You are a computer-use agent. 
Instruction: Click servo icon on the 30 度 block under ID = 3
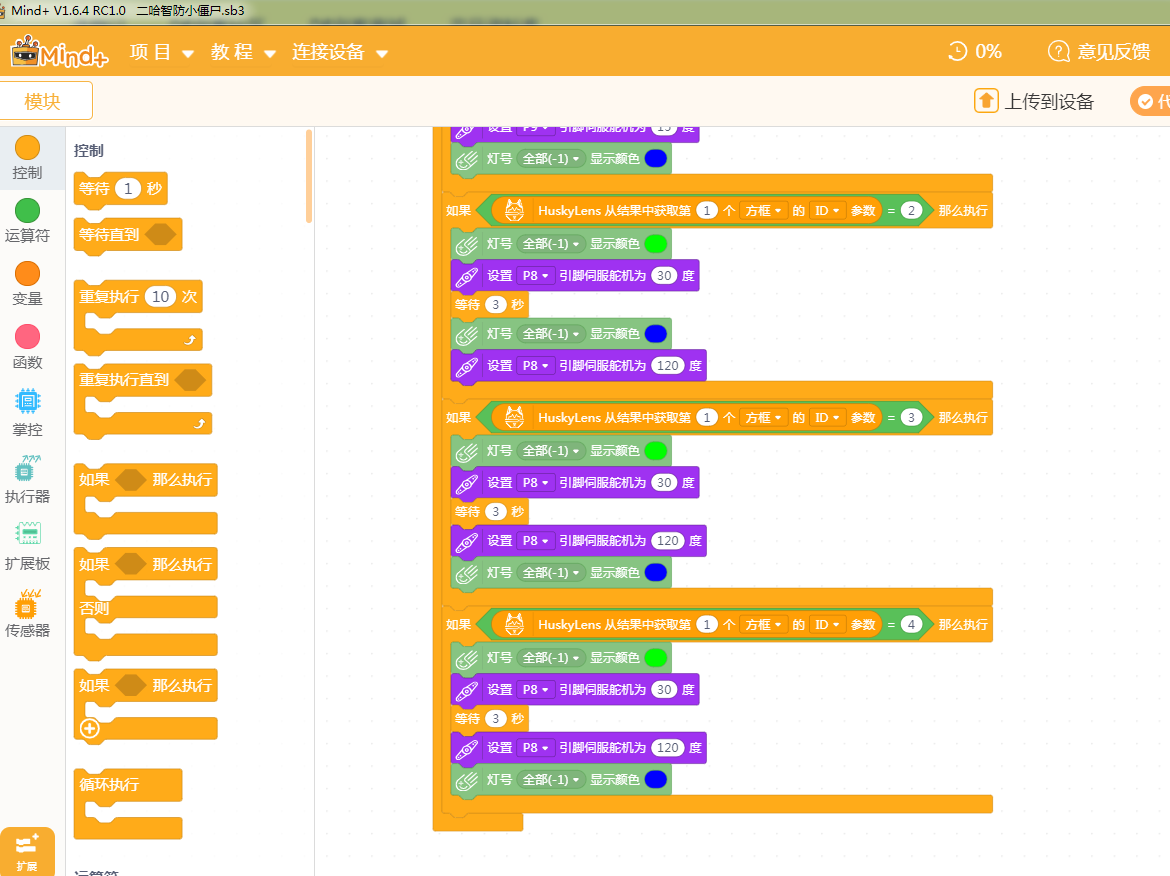[x=467, y=483]
